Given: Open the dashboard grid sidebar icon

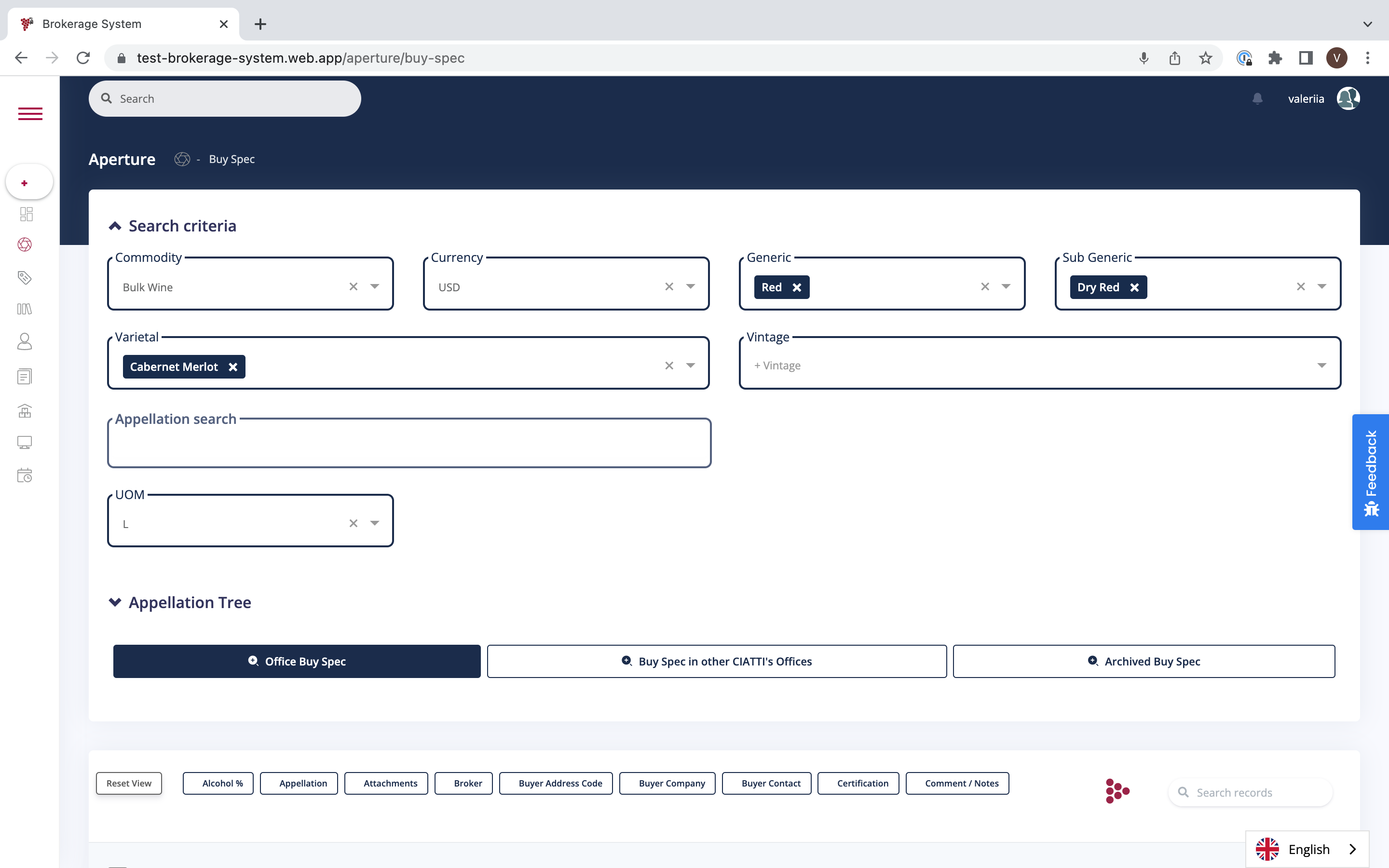Looking at the screenshot, I should click(26, 214).
